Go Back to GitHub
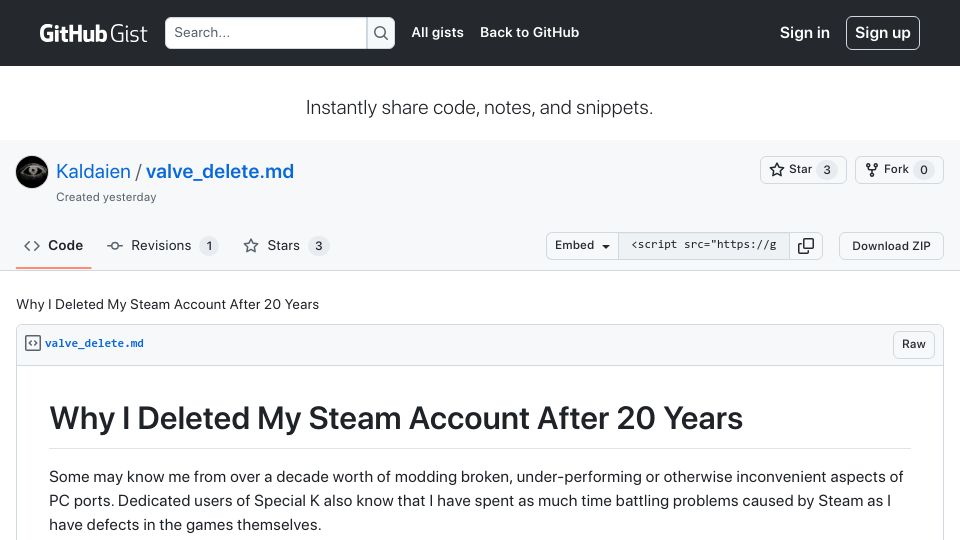Image resolution: width=960 pixels, height=540 pixels. 529,32
